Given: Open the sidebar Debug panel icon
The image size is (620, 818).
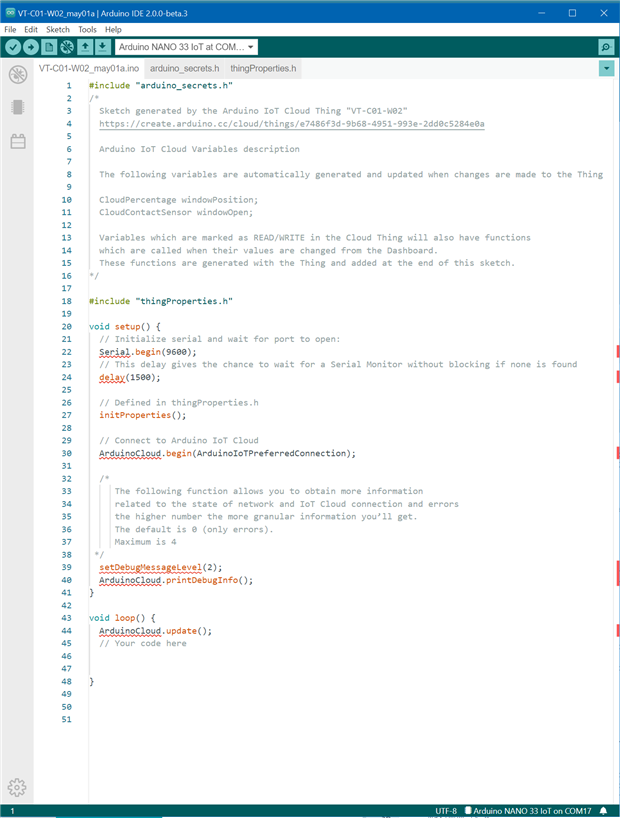Looking at the screenshot, I should 18,75.
